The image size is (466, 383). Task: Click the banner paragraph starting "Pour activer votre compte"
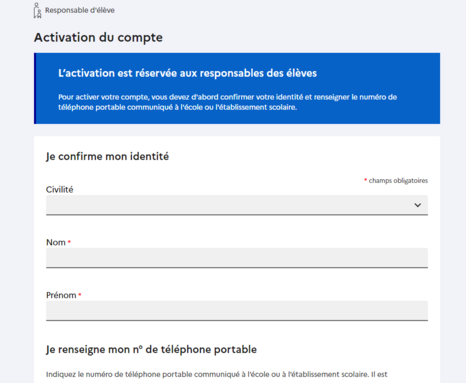coord(227,102)
